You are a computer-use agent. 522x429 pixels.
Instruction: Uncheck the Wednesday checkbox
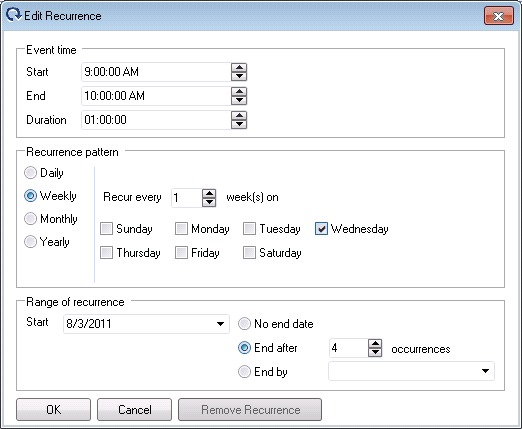(x=321, y=229)
